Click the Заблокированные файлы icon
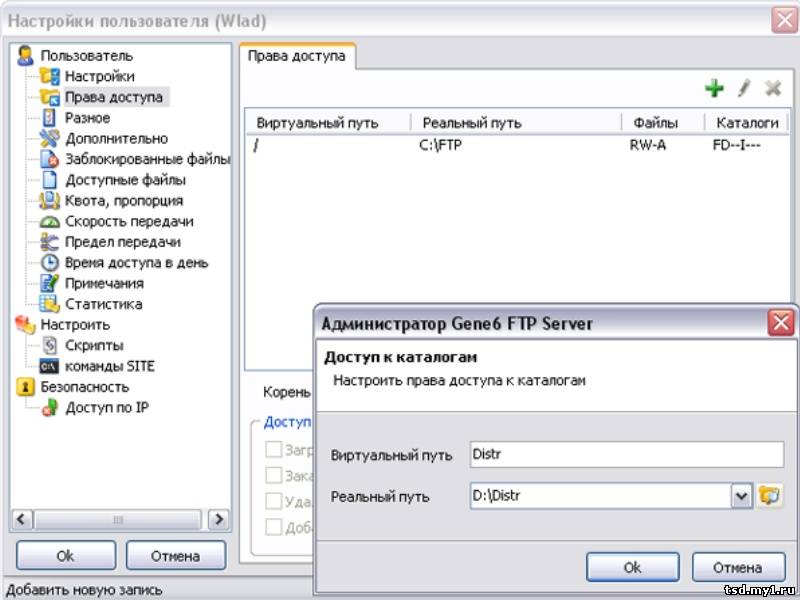Image resolution: width=800 pixels, height=600 pixels. [49, 159]
